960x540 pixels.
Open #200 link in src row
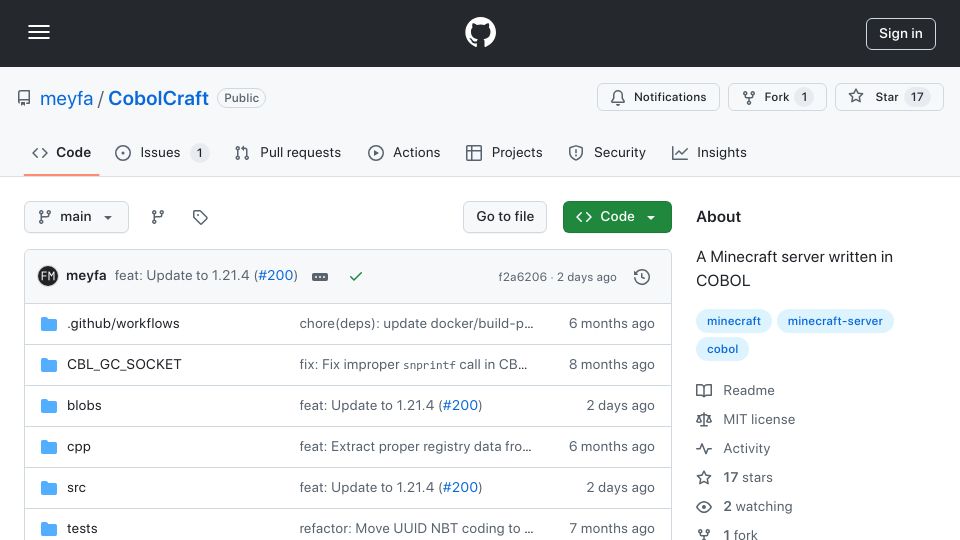click(x=460, y=487)
